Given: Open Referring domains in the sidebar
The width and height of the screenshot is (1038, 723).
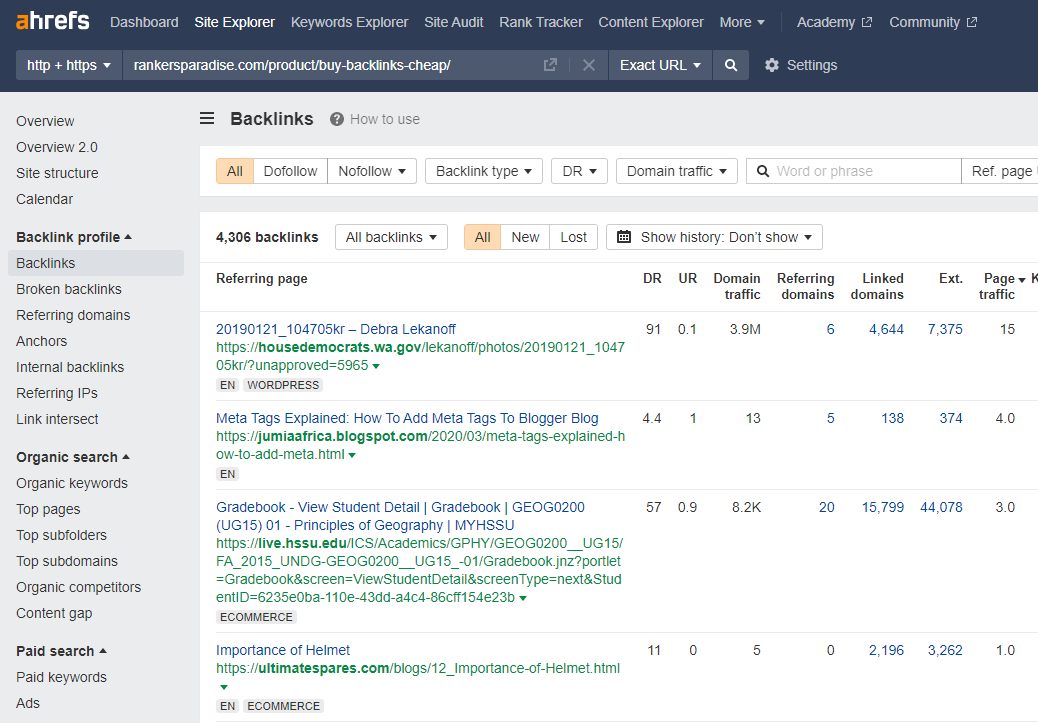Looking at the screenshot, I should (73, 315).
